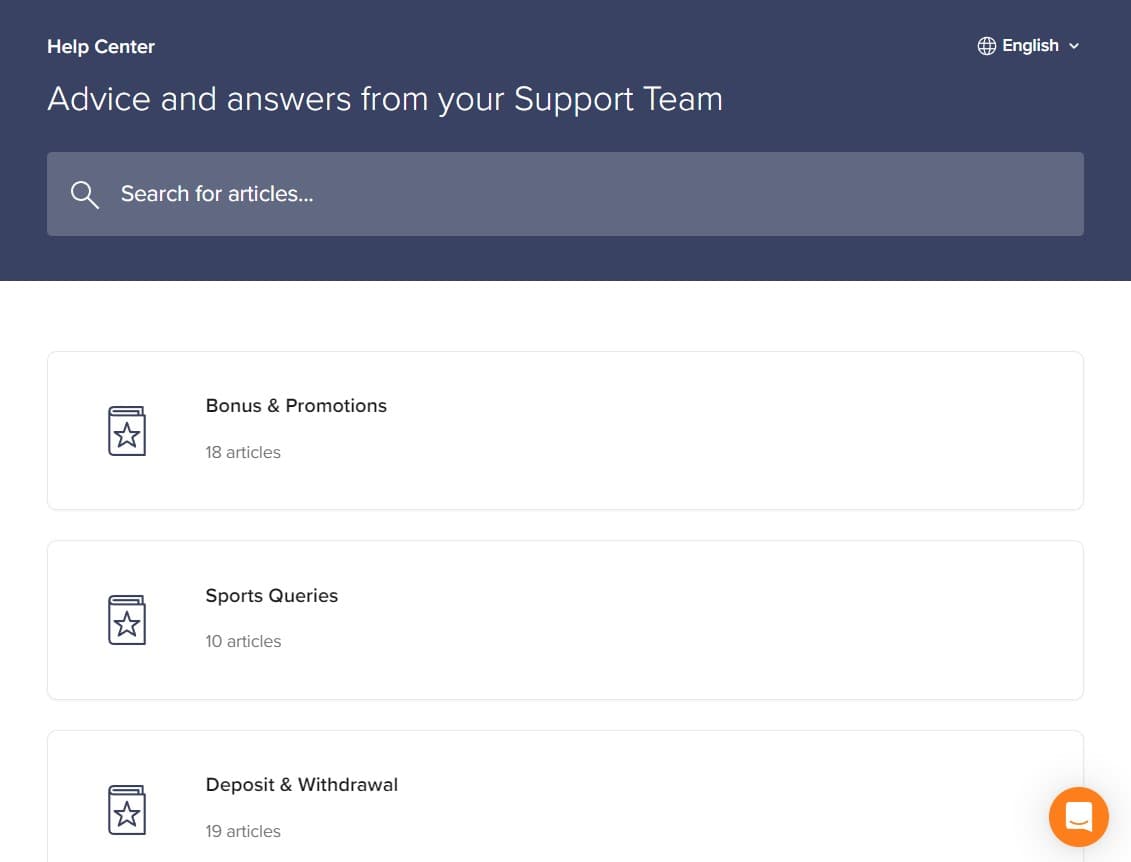Click the globe language icon
1131x862 pixels.
986,46
